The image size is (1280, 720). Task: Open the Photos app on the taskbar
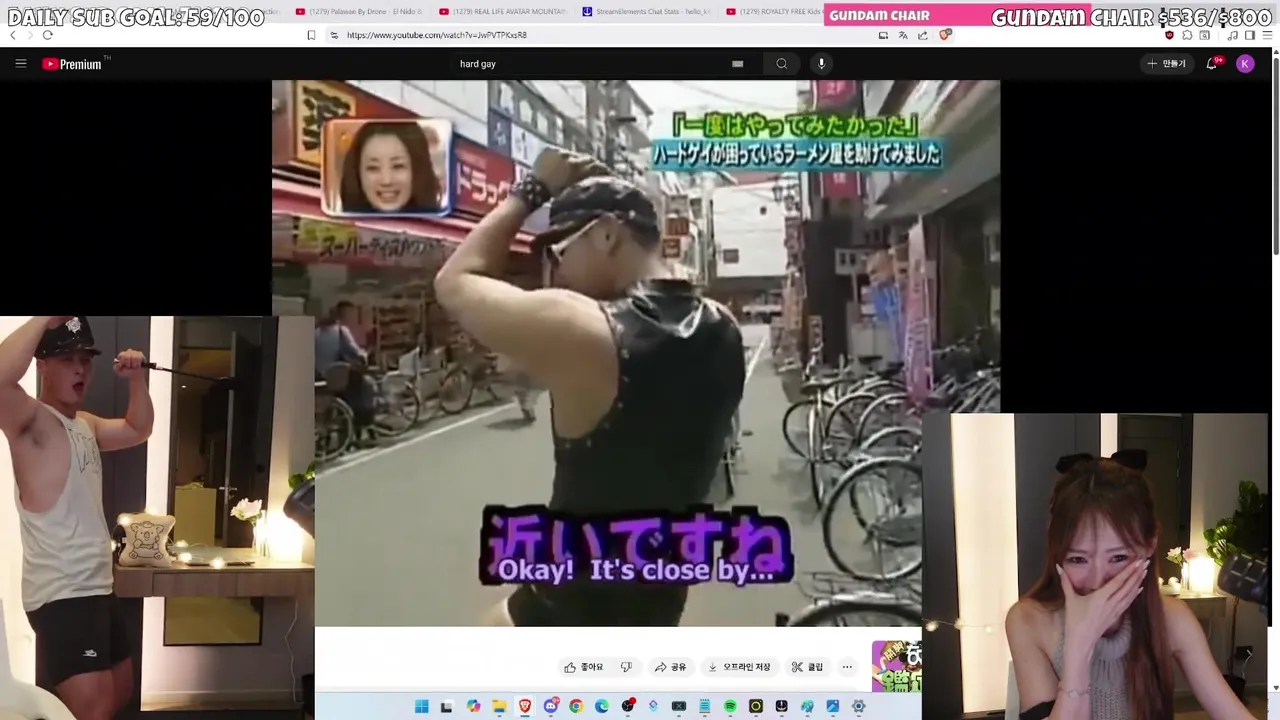[833, 706]
